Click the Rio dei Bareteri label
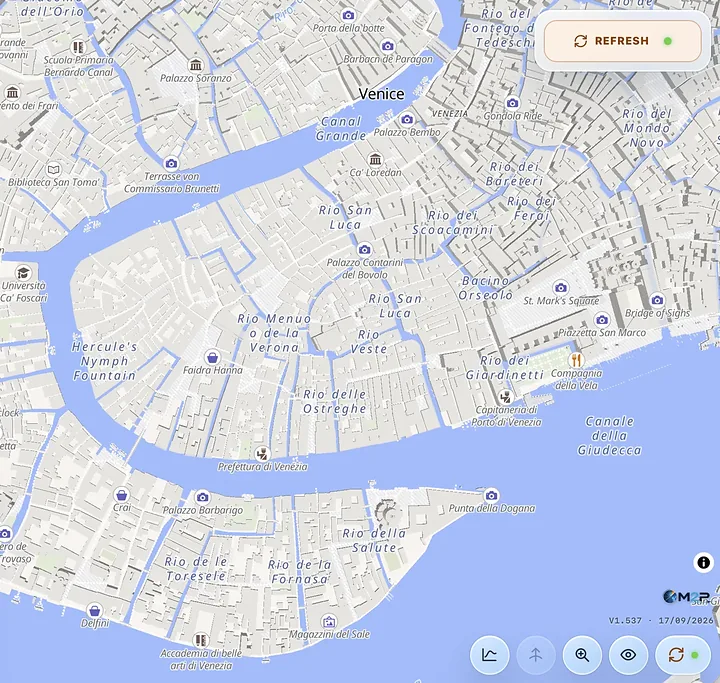Viewport: 720px width, 683px height. [x=514, y=174]
